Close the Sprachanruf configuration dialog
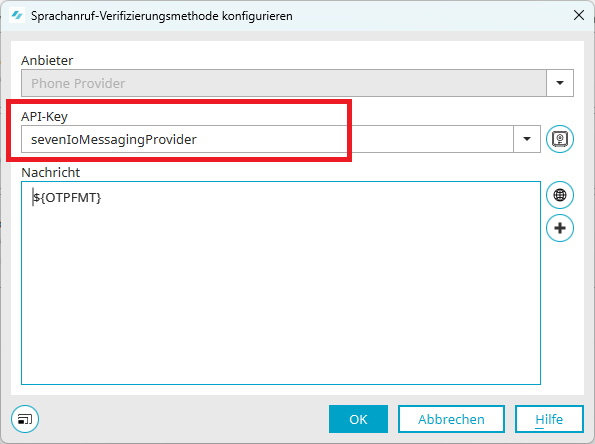Screen dimensions: 595x444 [x=579, y=16]
